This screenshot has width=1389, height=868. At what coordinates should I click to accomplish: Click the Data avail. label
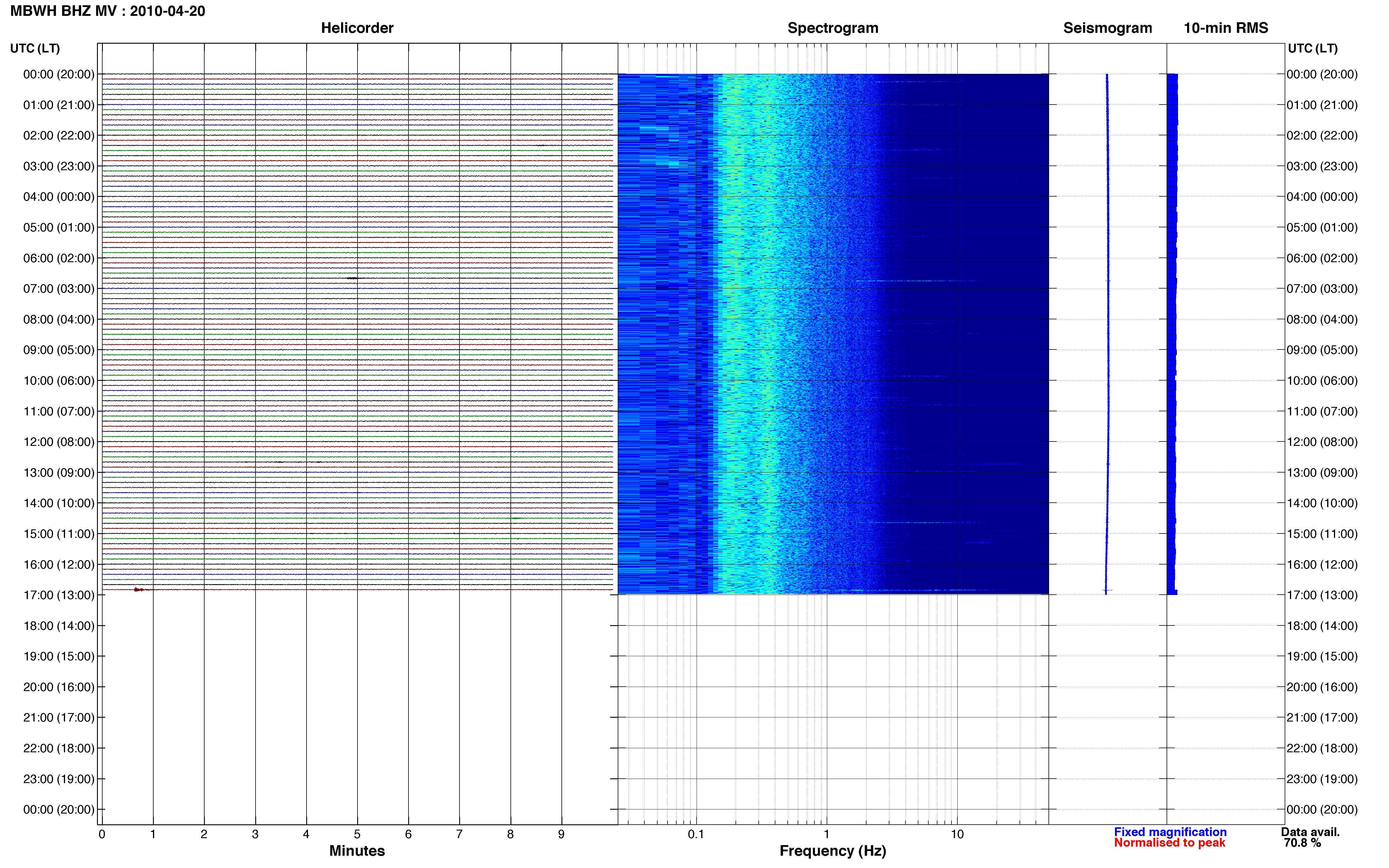tap(1310, 832)
